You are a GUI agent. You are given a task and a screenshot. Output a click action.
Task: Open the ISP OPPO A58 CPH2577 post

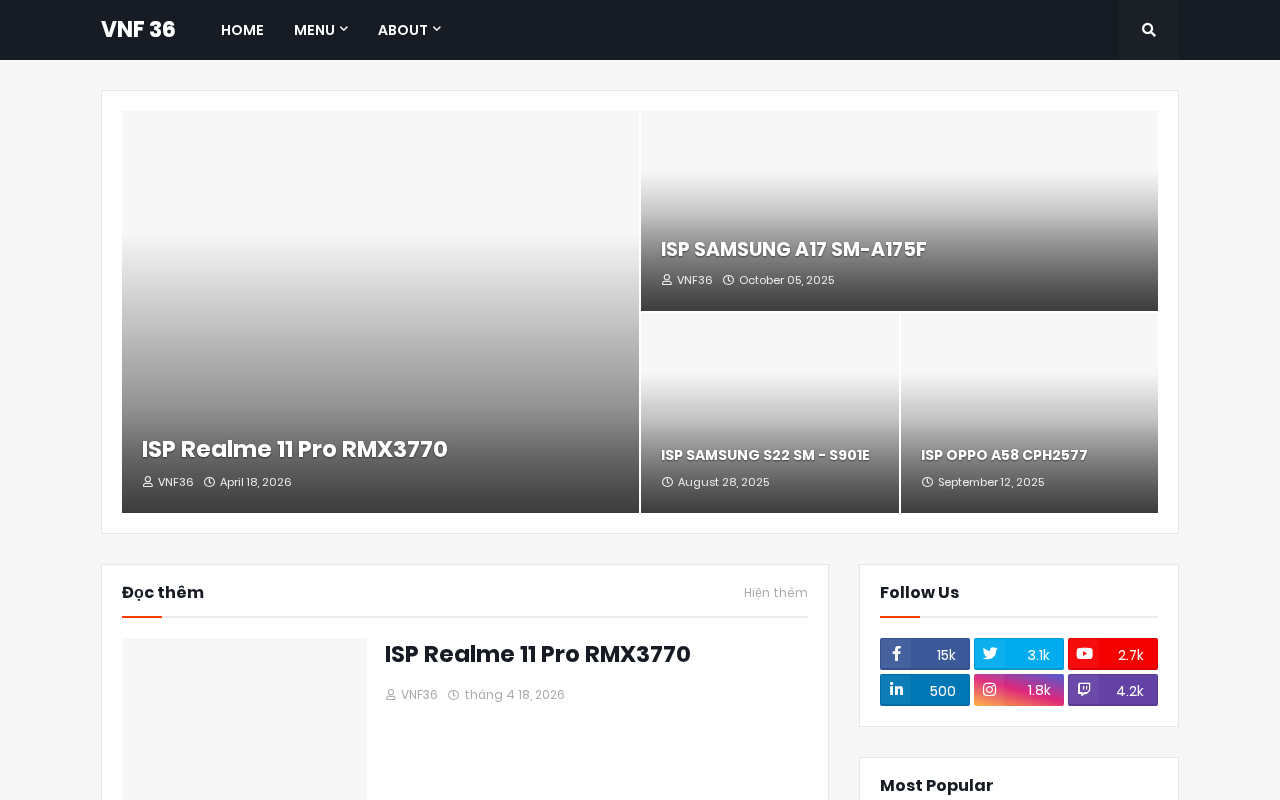pyautogui.click(x=1004, y=455)
